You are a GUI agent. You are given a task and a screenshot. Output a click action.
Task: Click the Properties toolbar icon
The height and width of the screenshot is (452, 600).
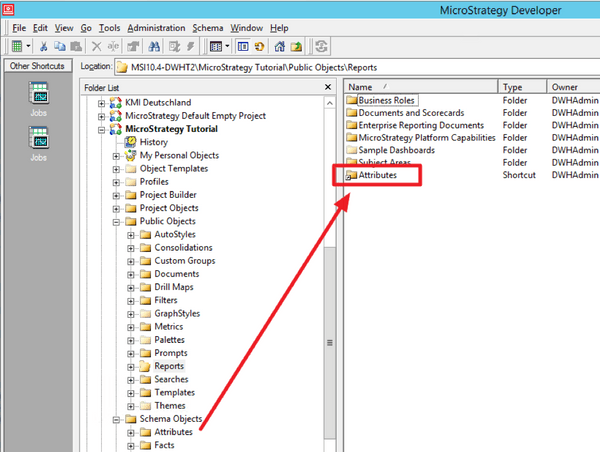pyautogui.click(x=133, y=46)
